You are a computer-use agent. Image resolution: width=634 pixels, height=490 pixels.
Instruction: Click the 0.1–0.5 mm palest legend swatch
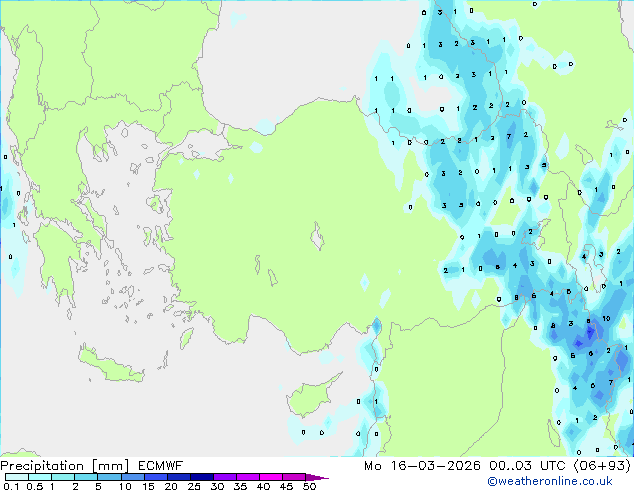coord(17,477)
